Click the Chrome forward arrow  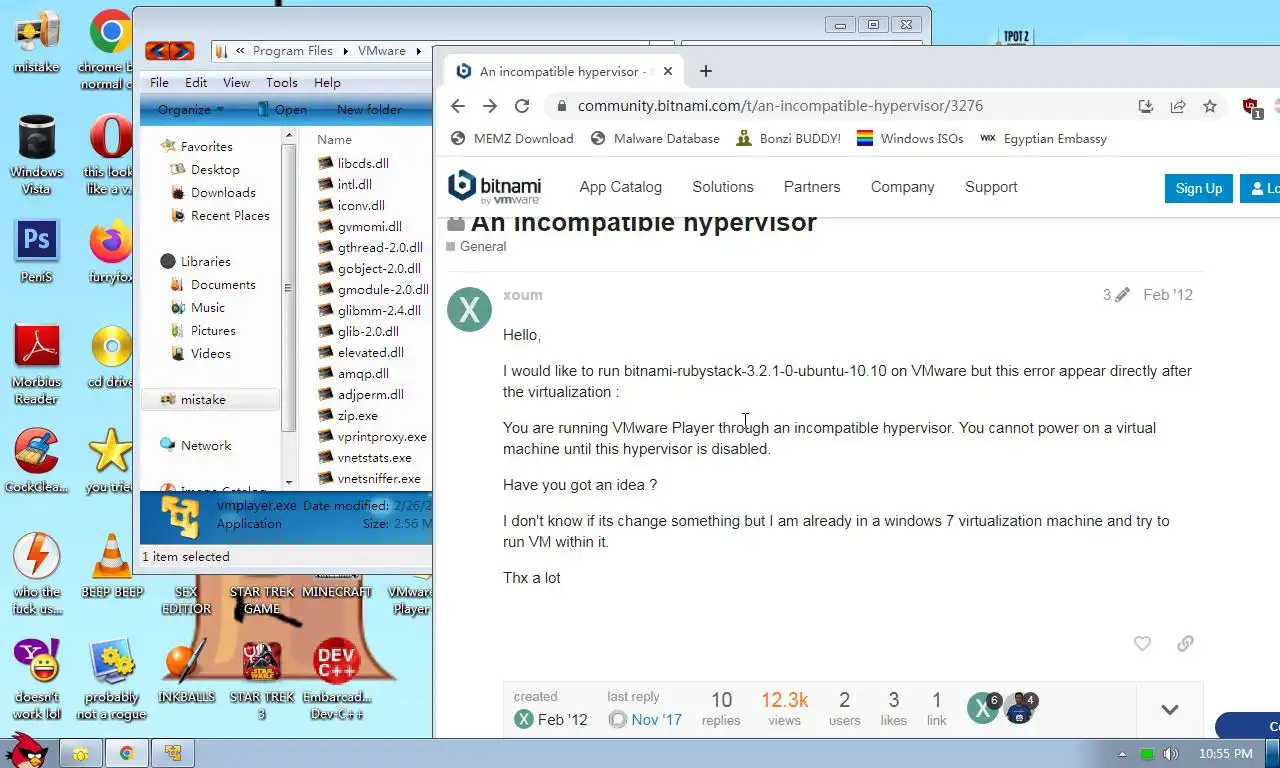coord(490,106)
